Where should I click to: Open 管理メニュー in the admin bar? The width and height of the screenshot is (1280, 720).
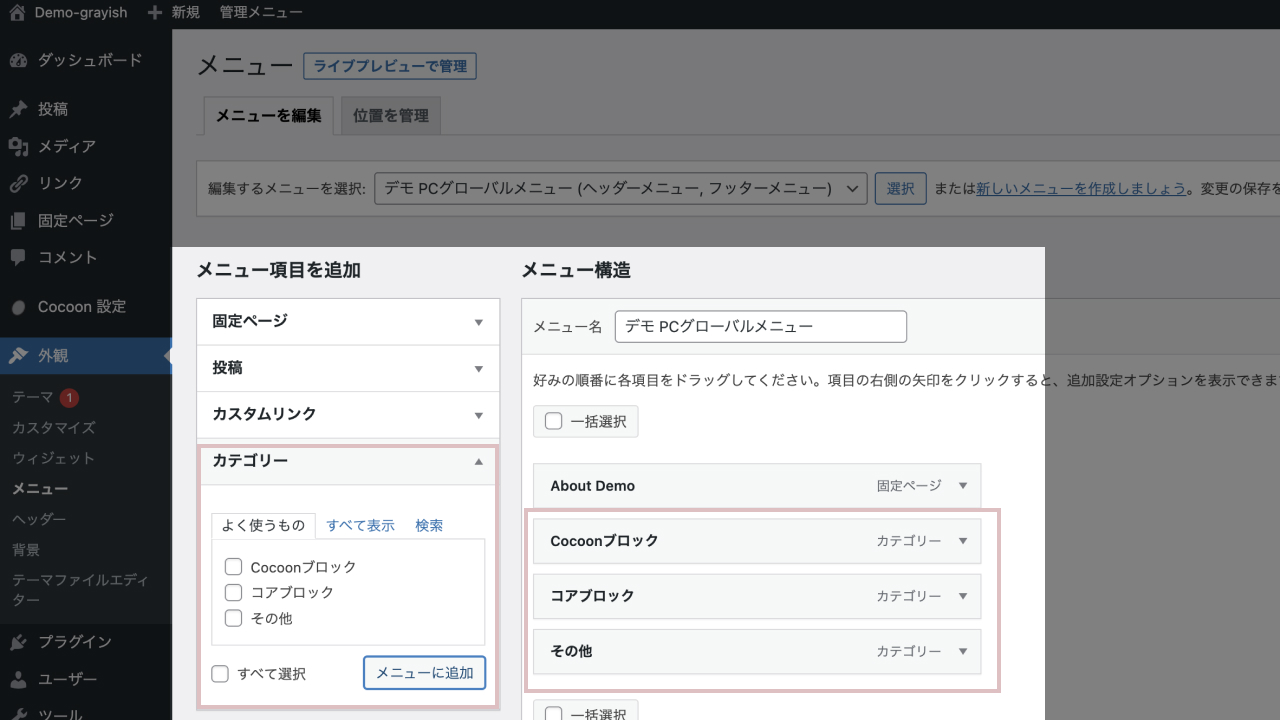click(261, 13)
